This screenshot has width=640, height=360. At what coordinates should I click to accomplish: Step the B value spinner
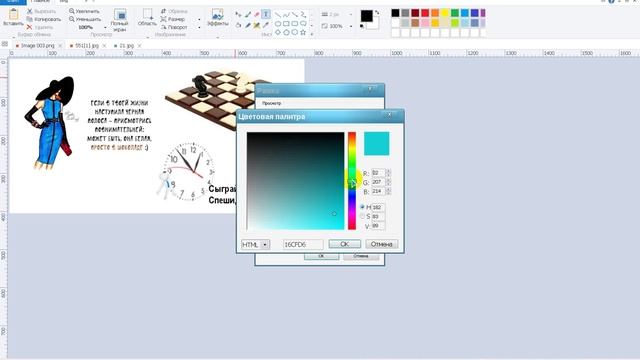coord(388,191)
